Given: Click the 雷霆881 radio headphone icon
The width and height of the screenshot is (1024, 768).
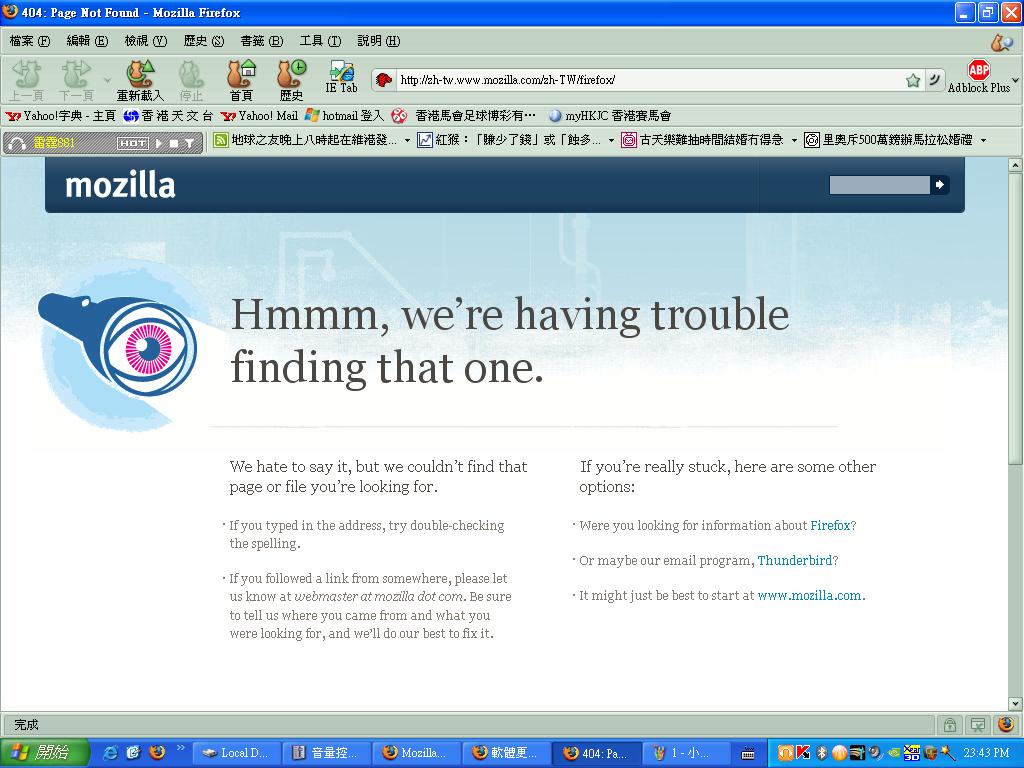Looking at the screenshot, I should (17, 142).
